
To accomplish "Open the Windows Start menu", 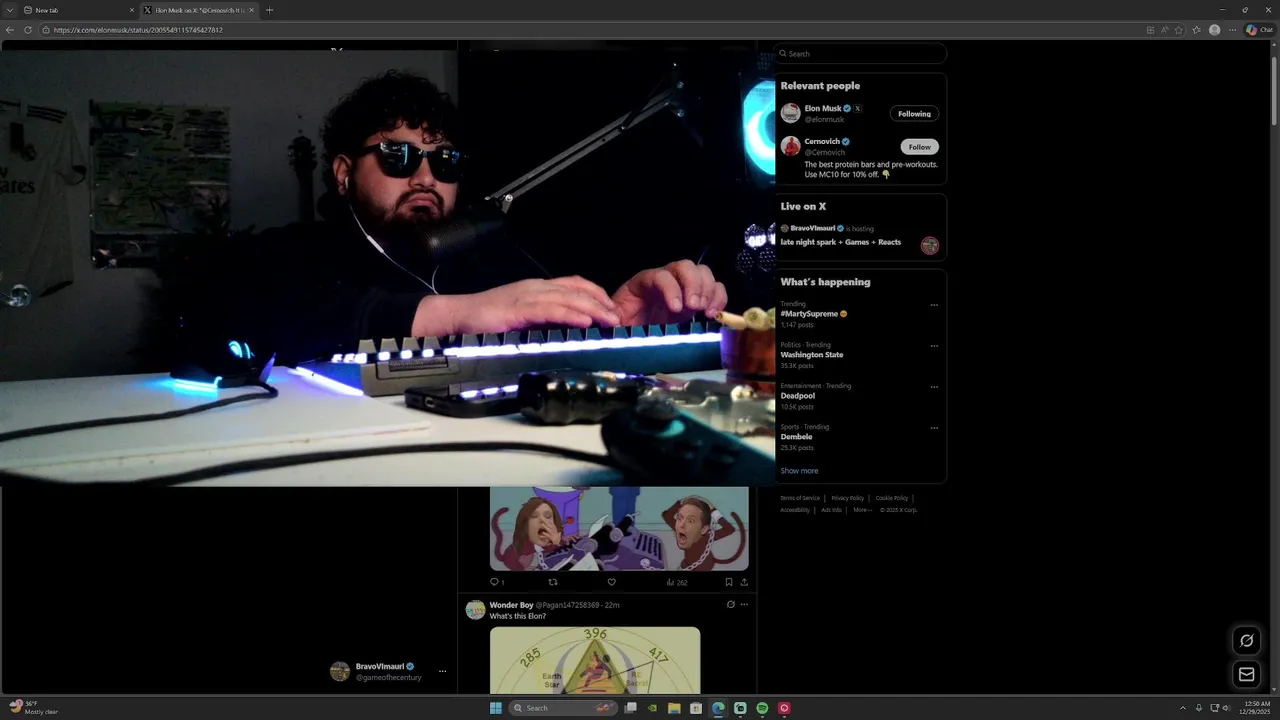I will (496, 708).
